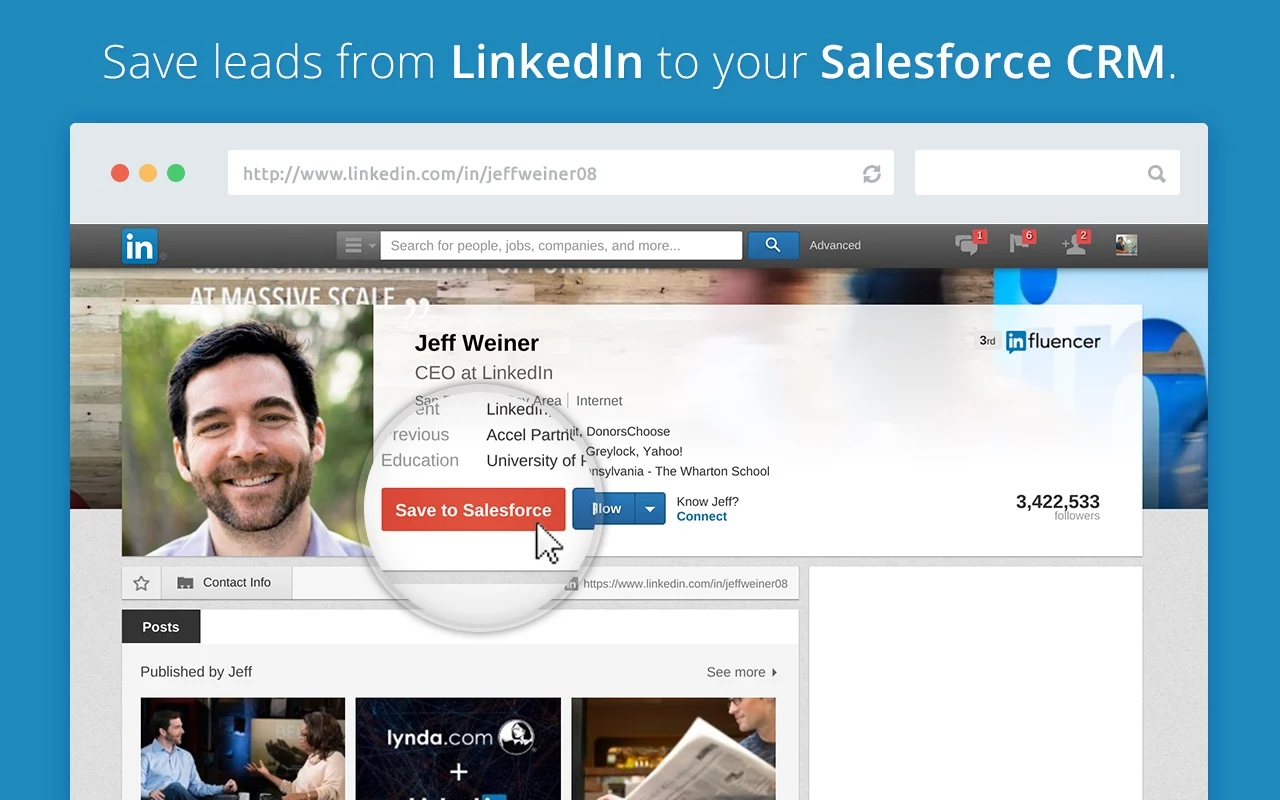The width and height of the screenshot is (1280, 800).
Task: Click the red Save to Salesforce button
Action: (473, 510)
